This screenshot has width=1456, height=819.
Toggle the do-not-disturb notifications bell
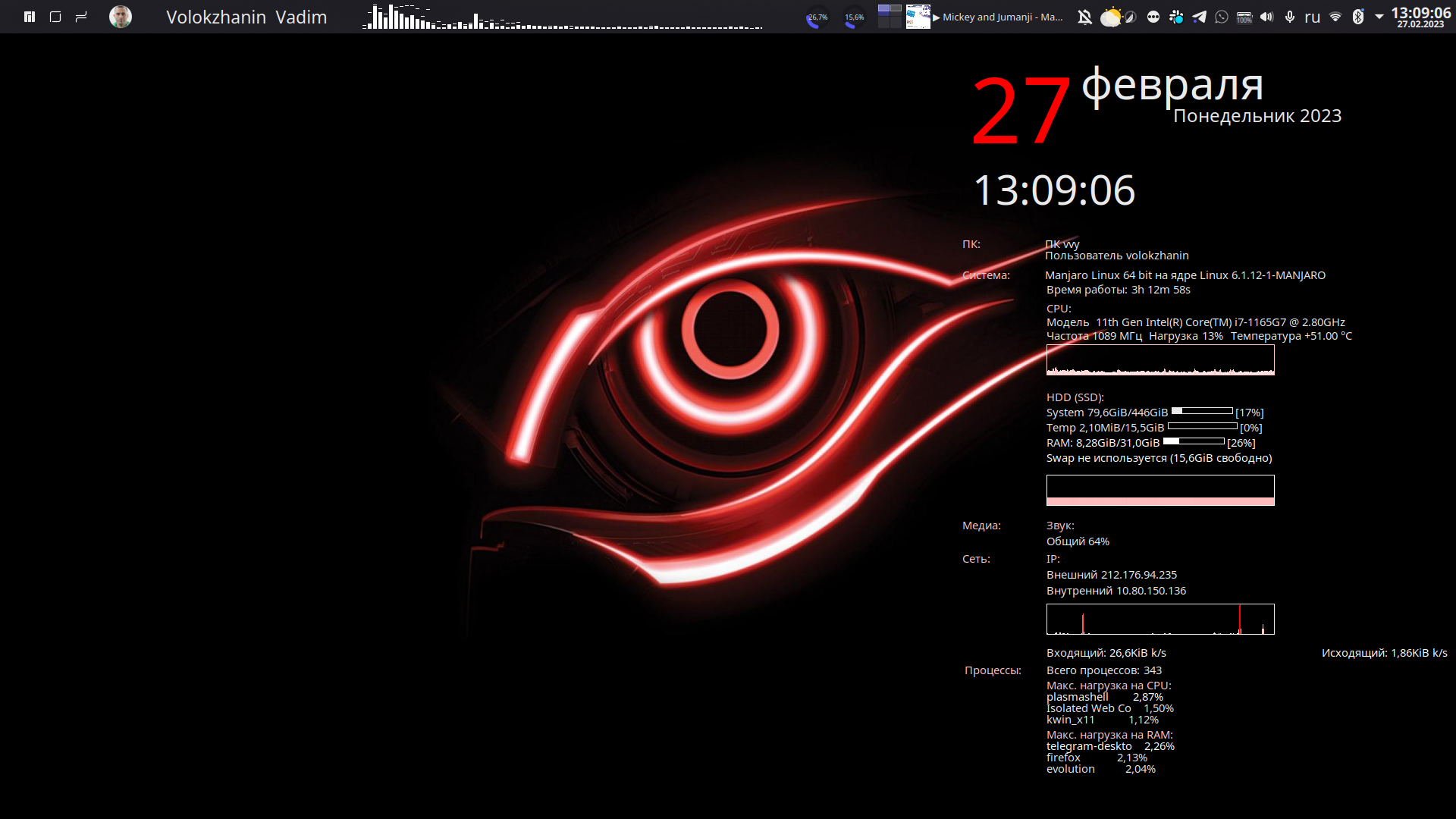[1085, 17]
